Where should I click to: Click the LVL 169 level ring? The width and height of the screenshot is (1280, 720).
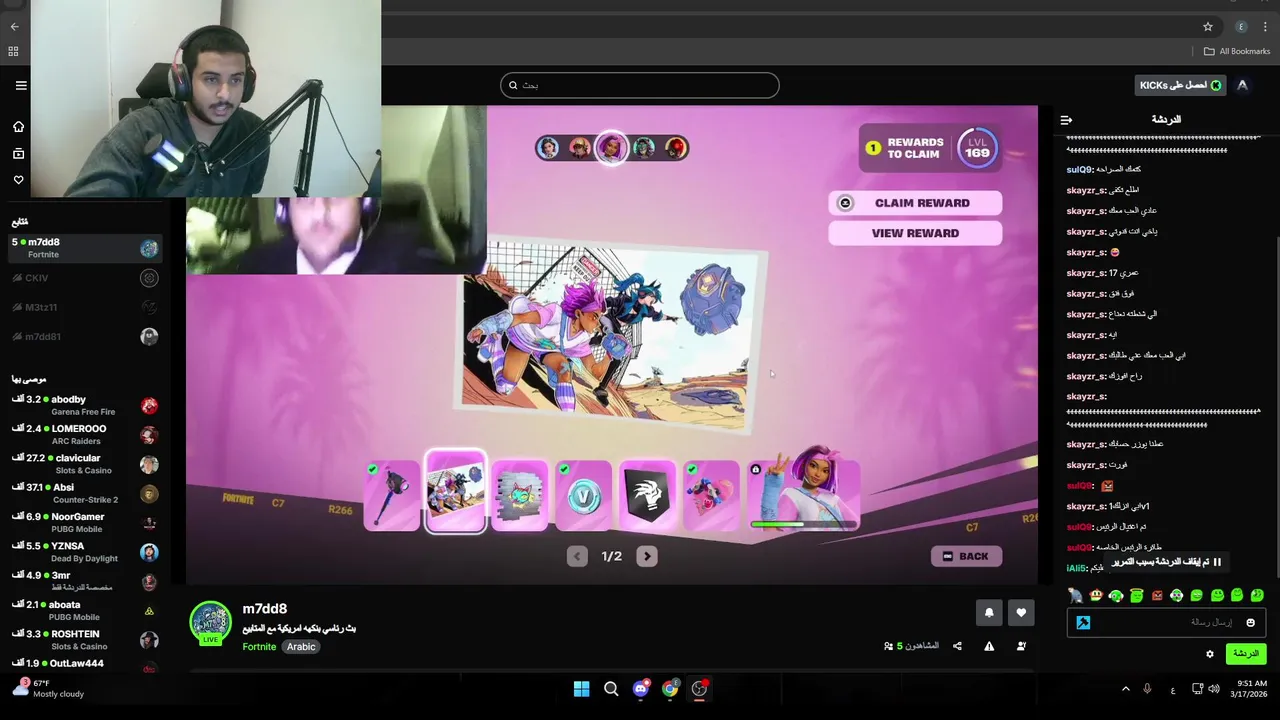point(977,149)
